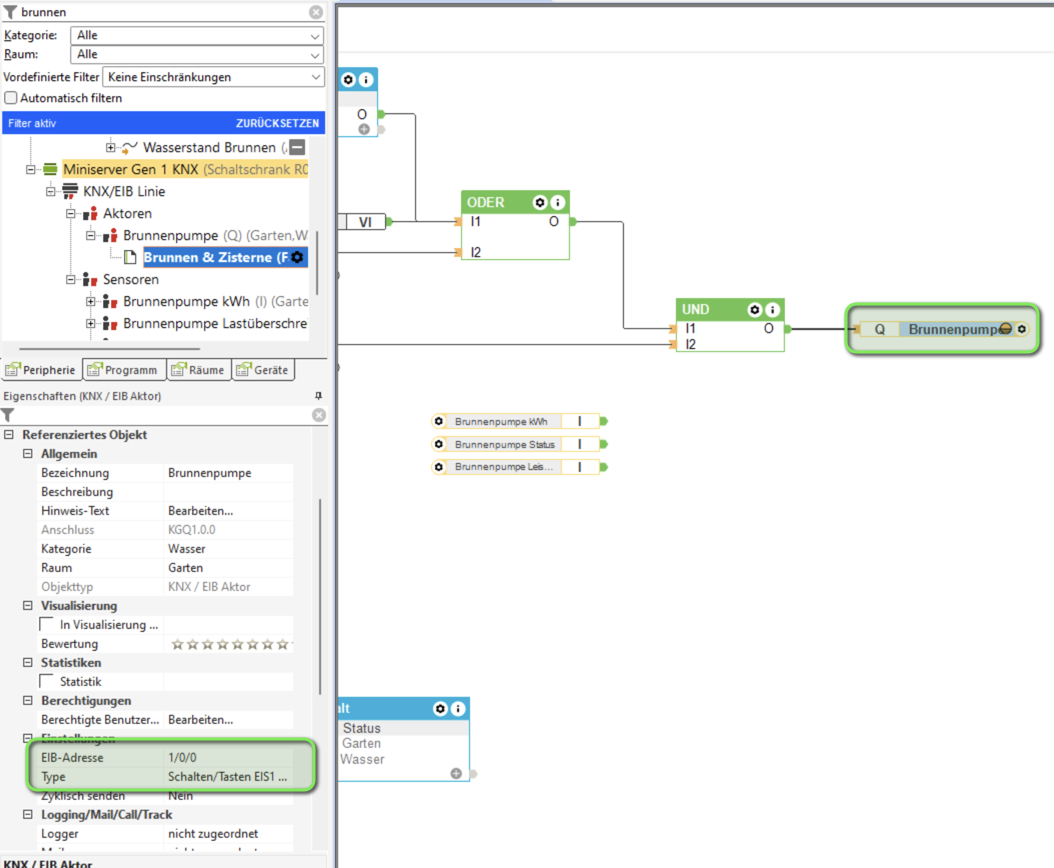The width and height of the screenshot is (1054, 868).
Task: Switch to the Räume tab
Action: click(198, 370)
